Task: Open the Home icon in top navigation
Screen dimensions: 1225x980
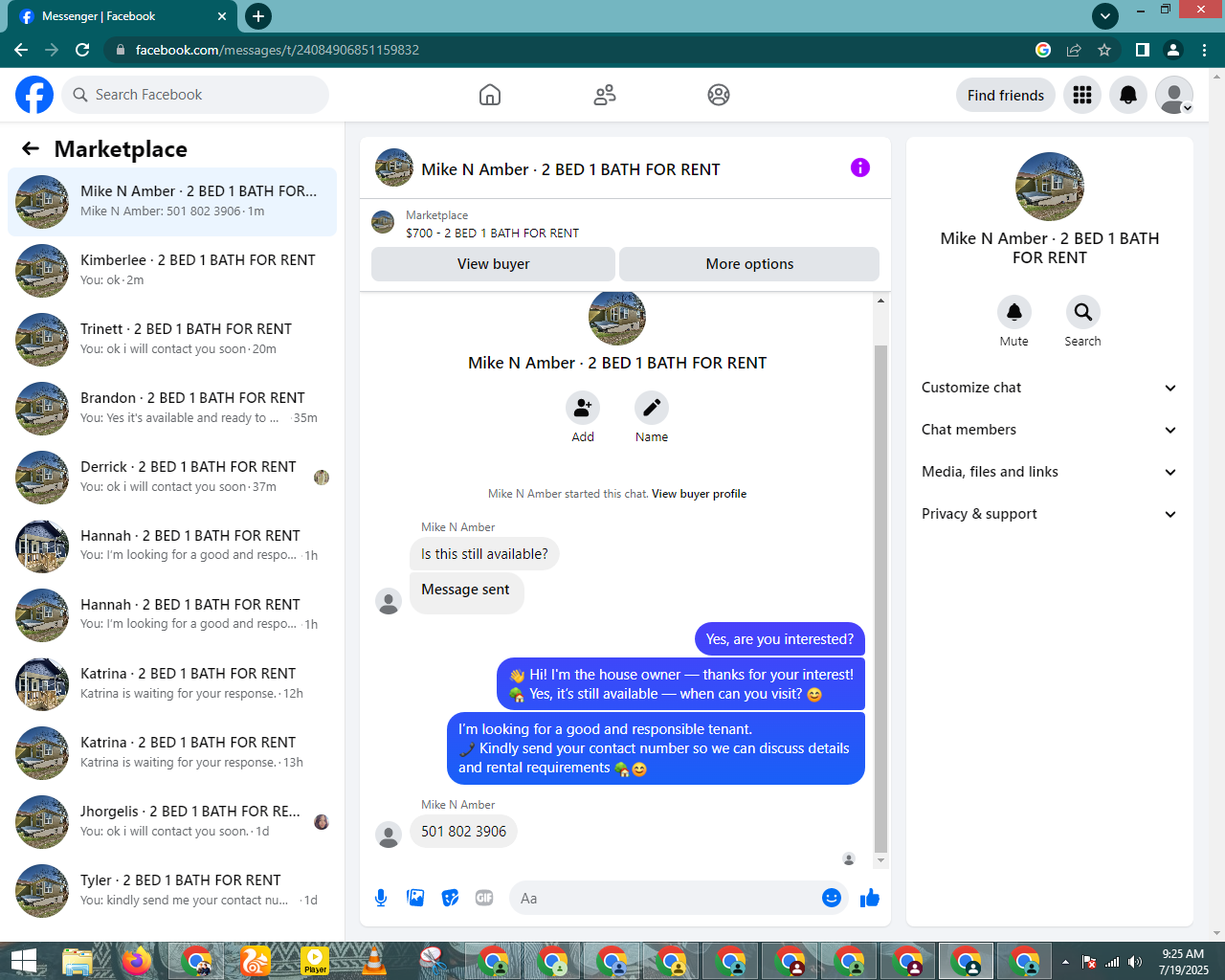Action: tap(490, 95)
